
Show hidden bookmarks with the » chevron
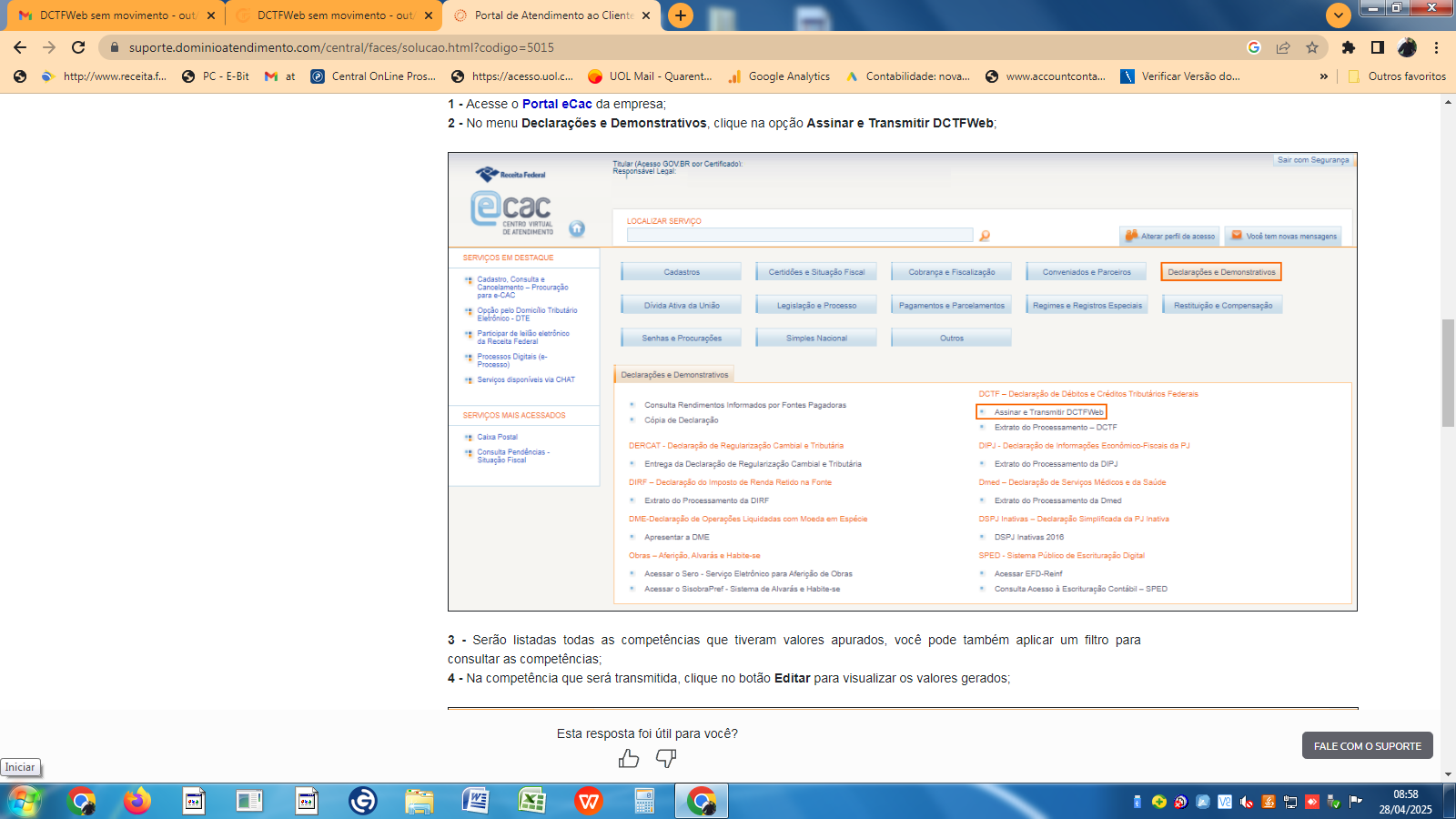[1323, 76]
